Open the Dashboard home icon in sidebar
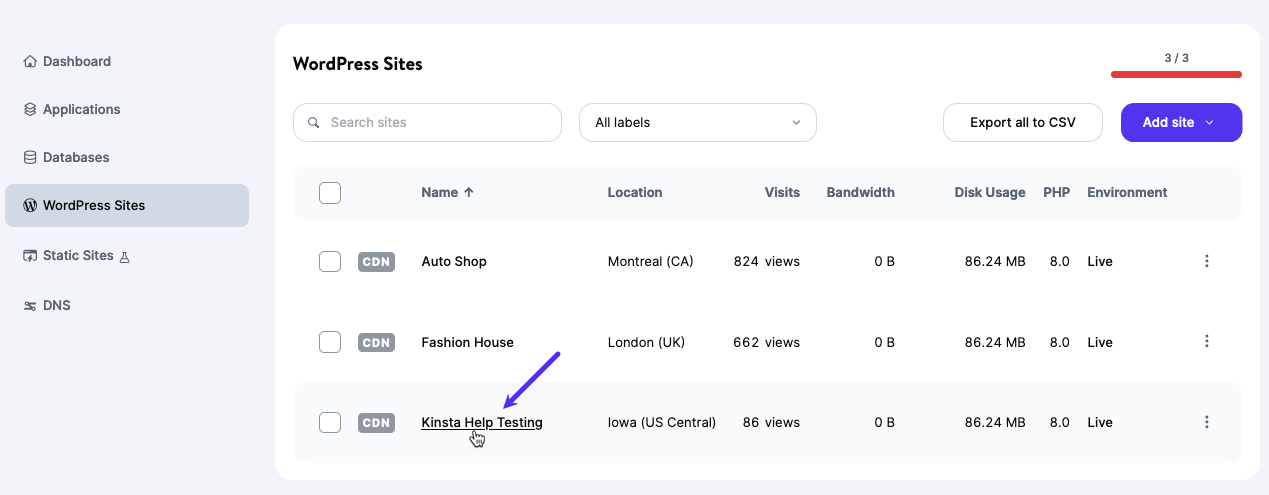1269x495 pixels. point(30,62)
